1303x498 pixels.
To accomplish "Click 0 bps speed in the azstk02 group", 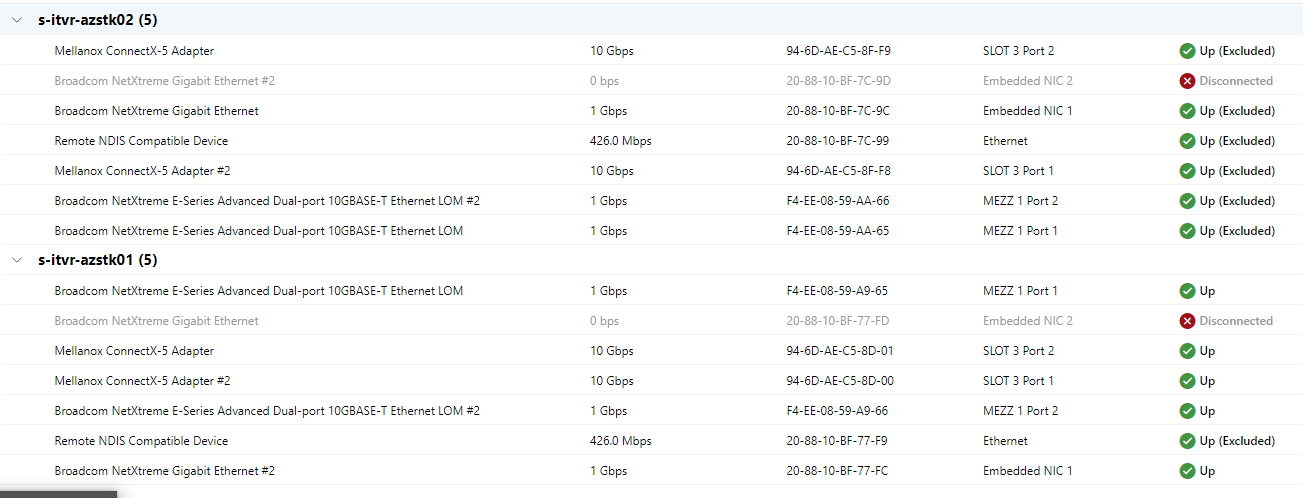I will [604, 81].
